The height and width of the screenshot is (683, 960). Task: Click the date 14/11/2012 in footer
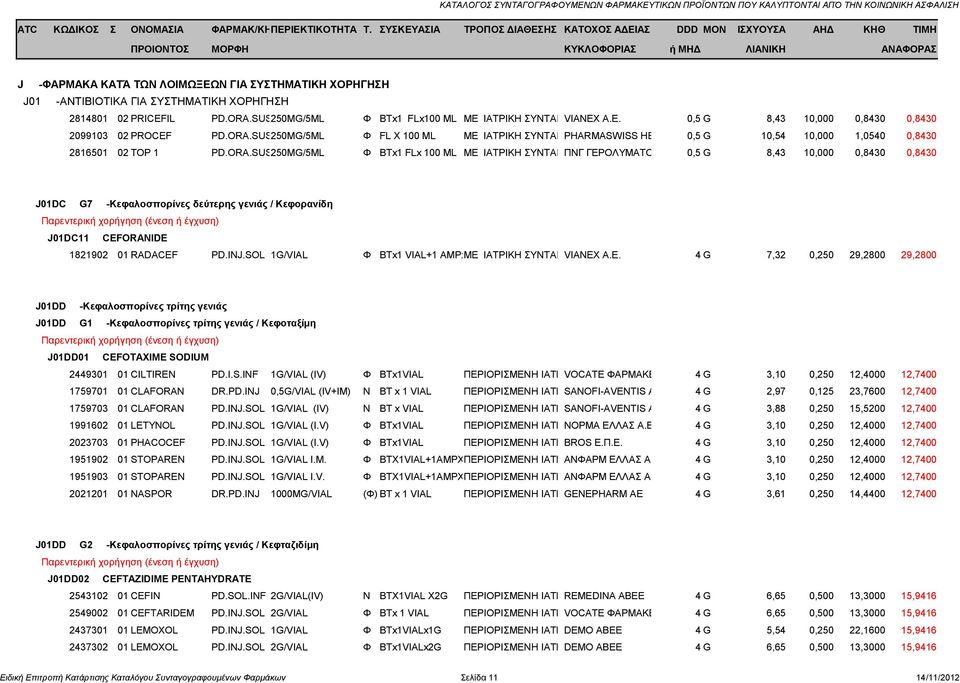938,677
